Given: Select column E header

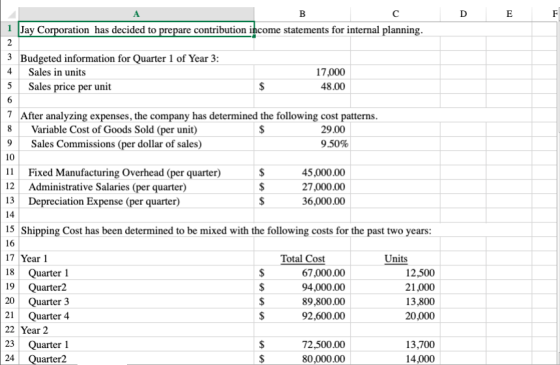Looking at the screenshot, I should tap(509, 14).
